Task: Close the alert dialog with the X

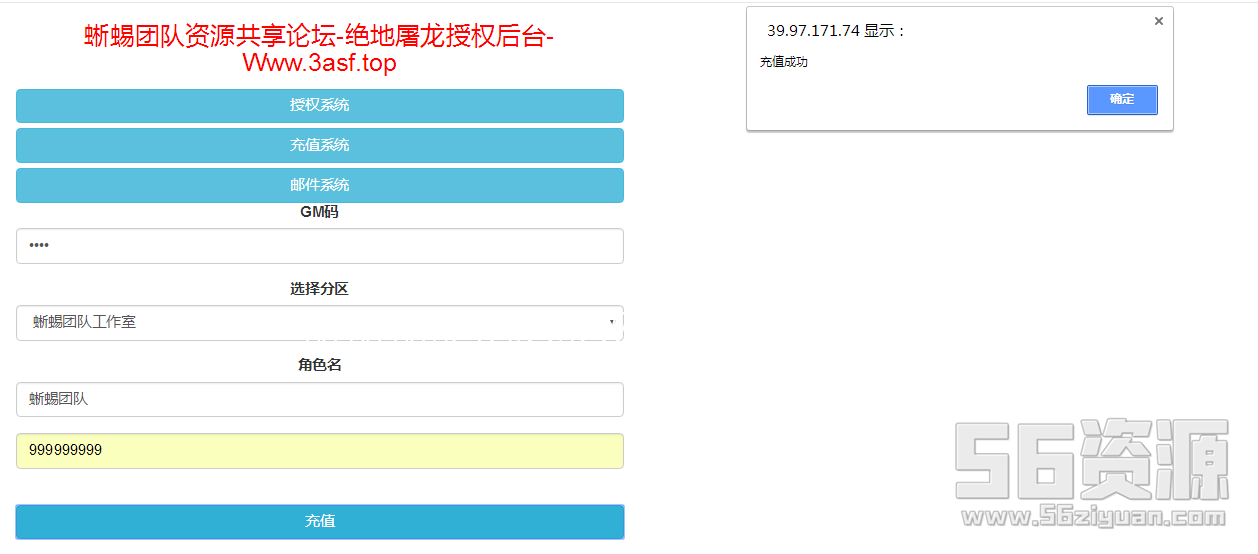Action: pos(1158,21)
